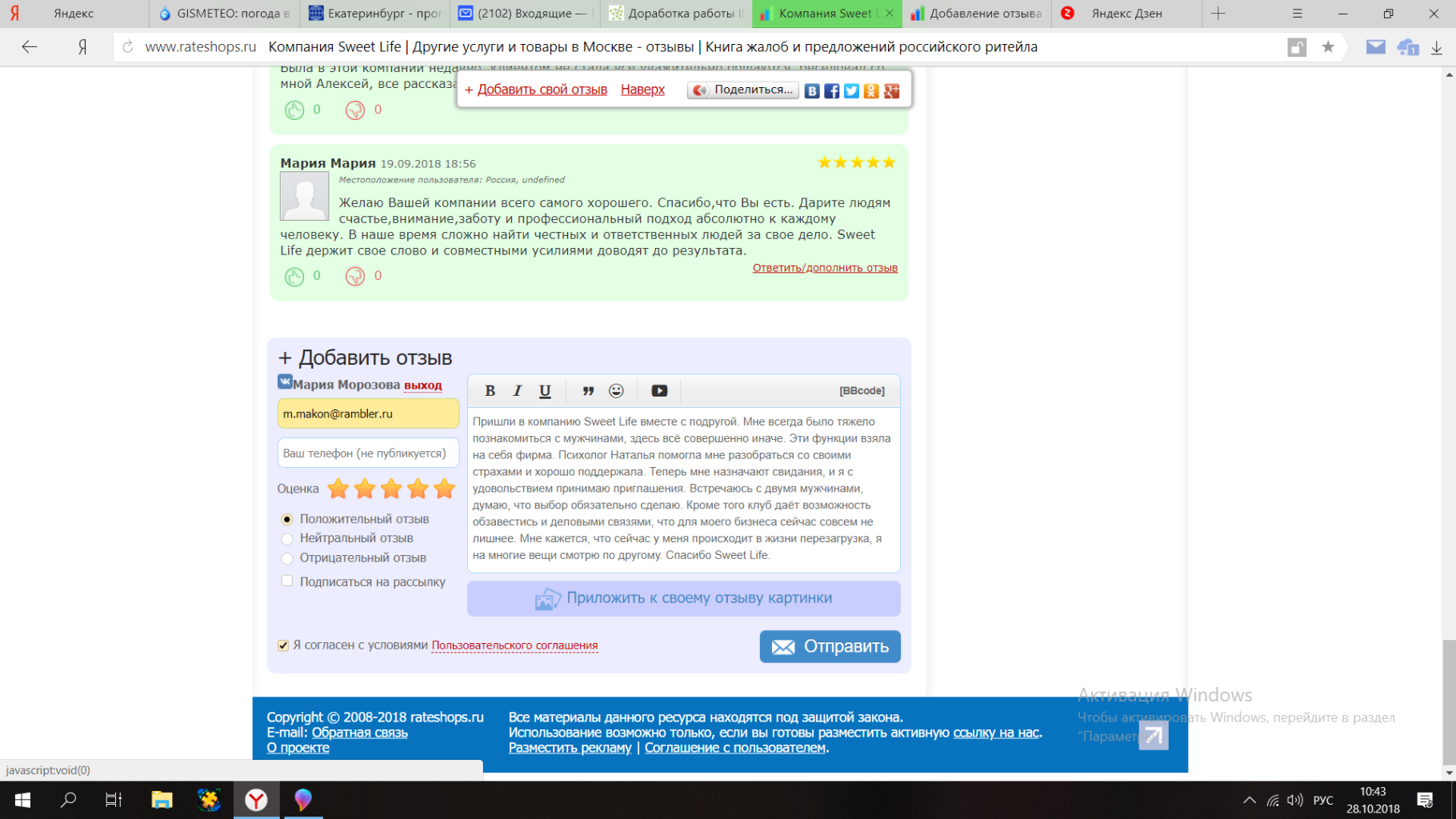The width and height of the screenshot is (1456, 819).
Task: Open Yandex home via Я button
Action: [x=82, y=47]
